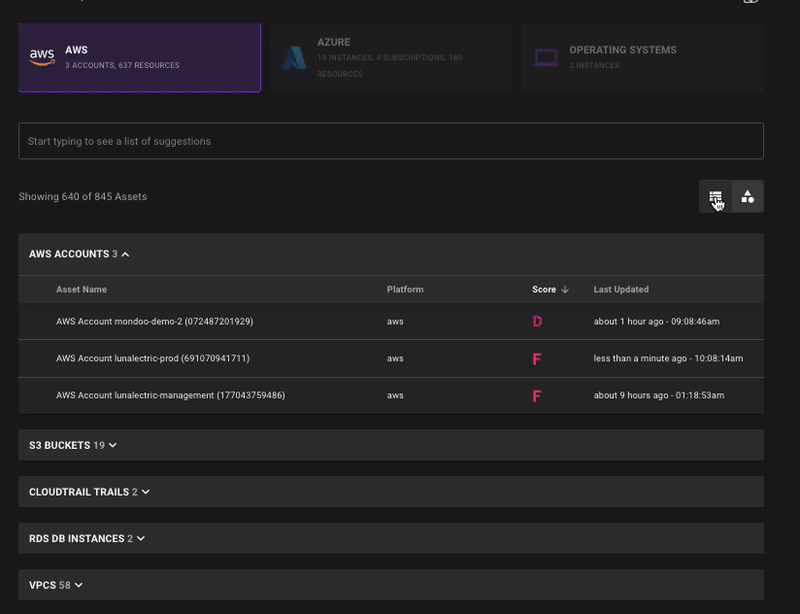Focus the asset search suggestions field
This screenshot has width=800, height=614.
pyautogui.click(x=390, y=141)
